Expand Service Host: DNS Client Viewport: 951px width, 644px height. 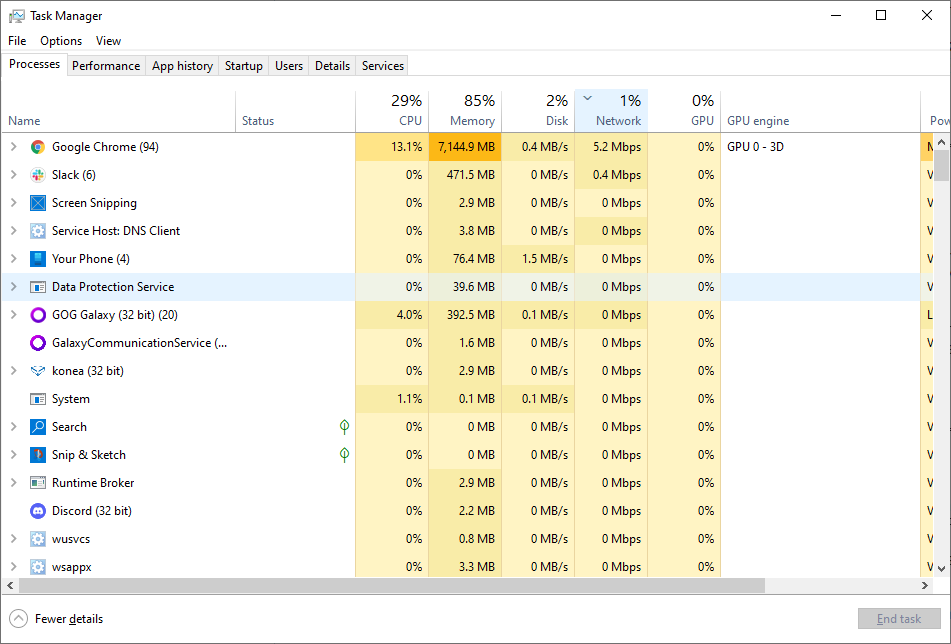click(x=13, y=230)
